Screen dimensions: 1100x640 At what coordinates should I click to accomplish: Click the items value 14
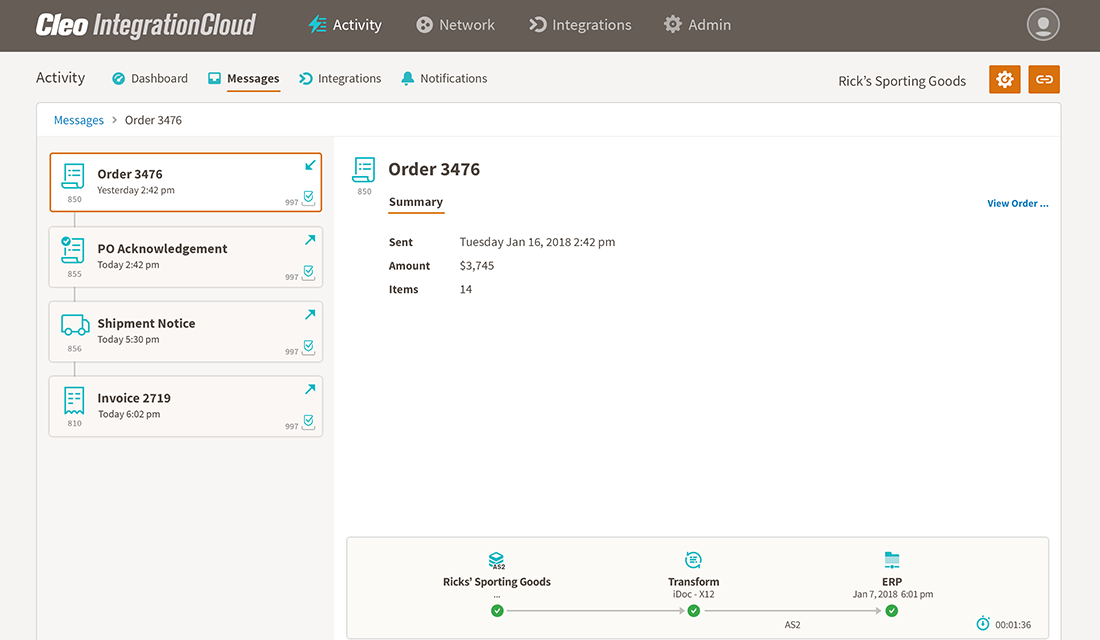pos(466,289)
